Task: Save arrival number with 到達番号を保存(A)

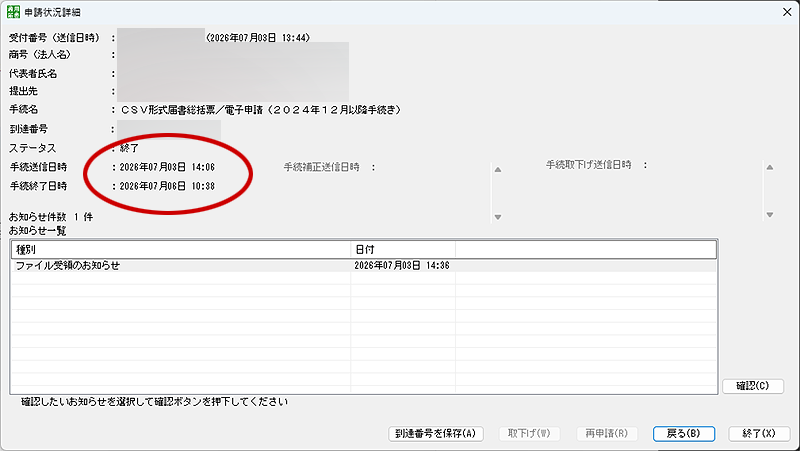Action: pyautogui.click(x=436, y=434)
